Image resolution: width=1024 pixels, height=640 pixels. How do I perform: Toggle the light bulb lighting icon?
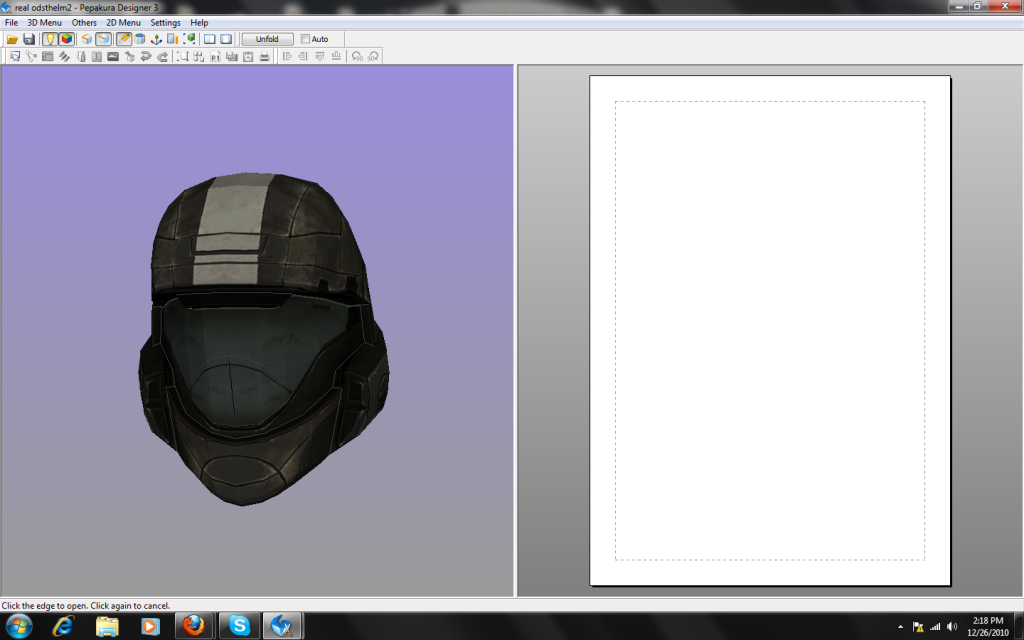(x=49, y=39)
